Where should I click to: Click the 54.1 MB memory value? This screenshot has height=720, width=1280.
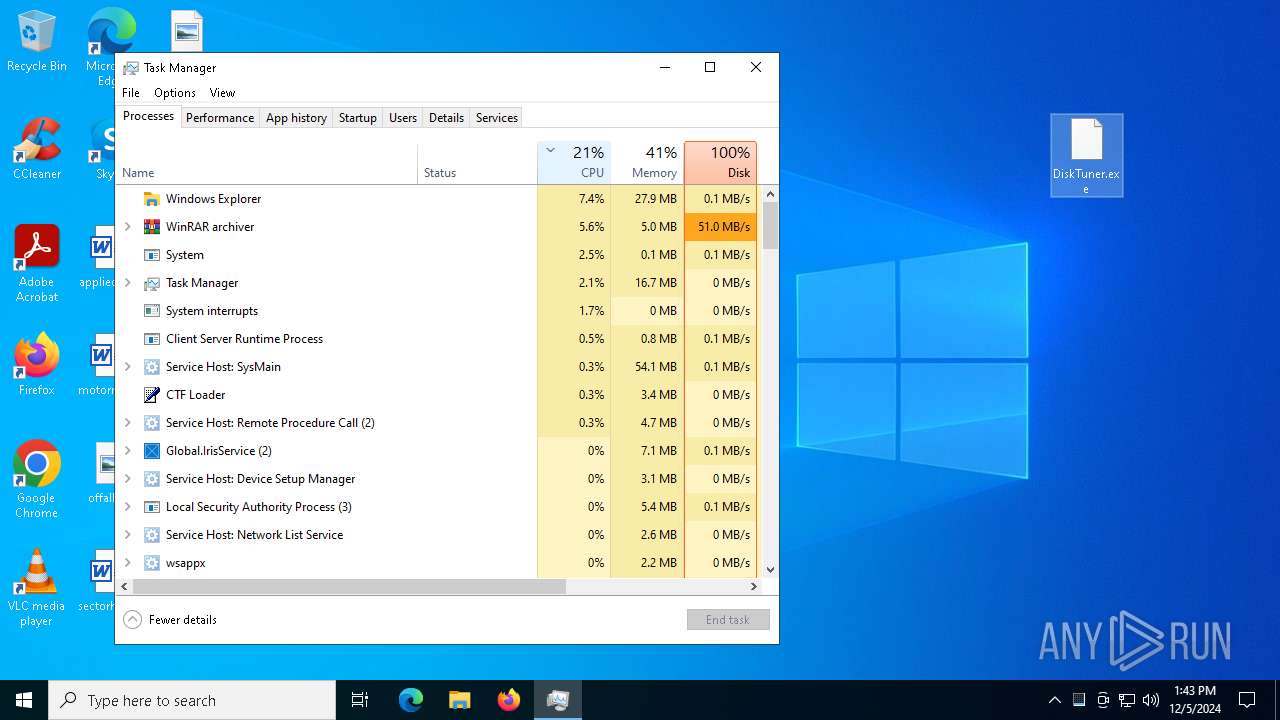(647, 367)
